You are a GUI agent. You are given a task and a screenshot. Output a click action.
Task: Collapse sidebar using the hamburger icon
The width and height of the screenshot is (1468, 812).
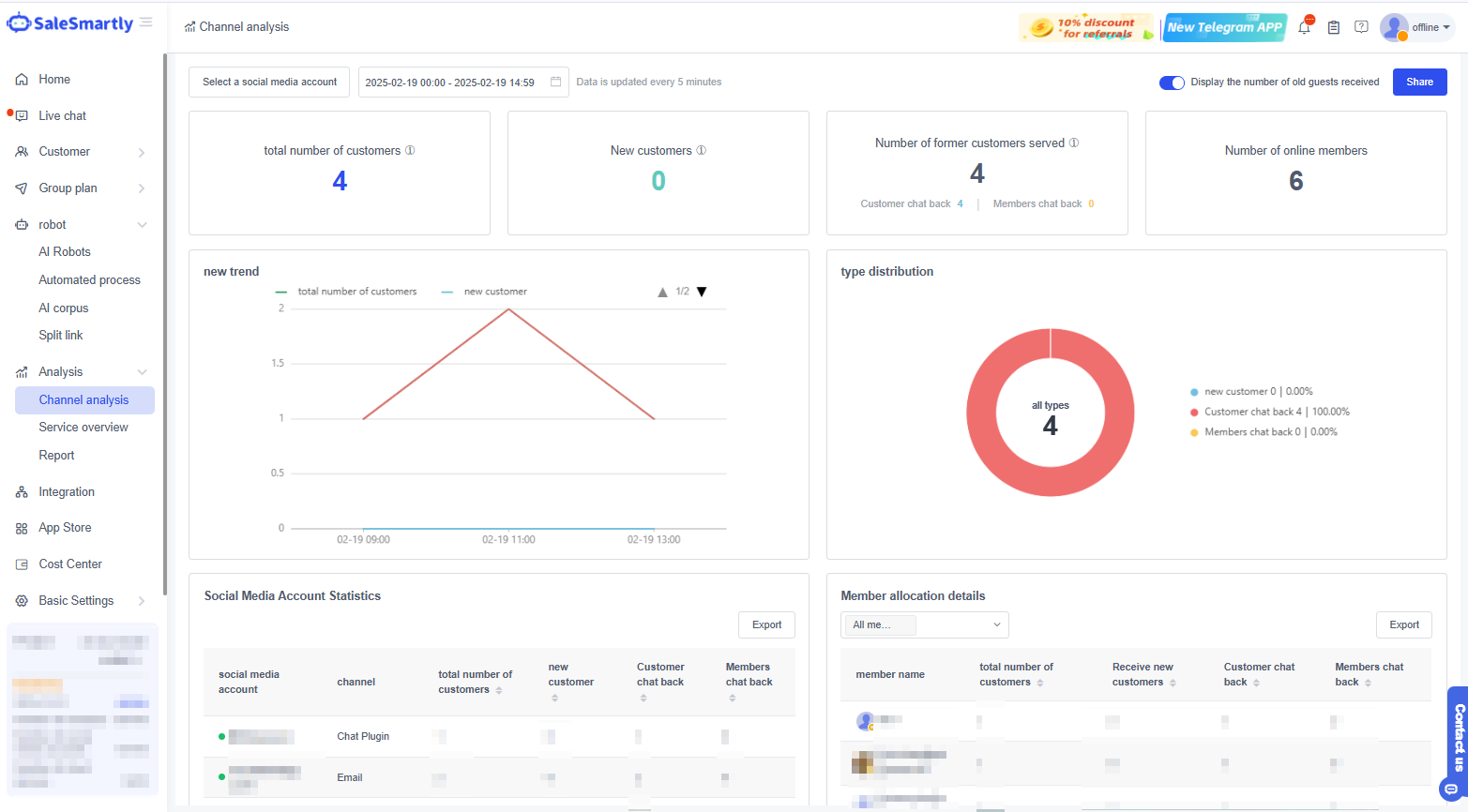click(146, 23)
